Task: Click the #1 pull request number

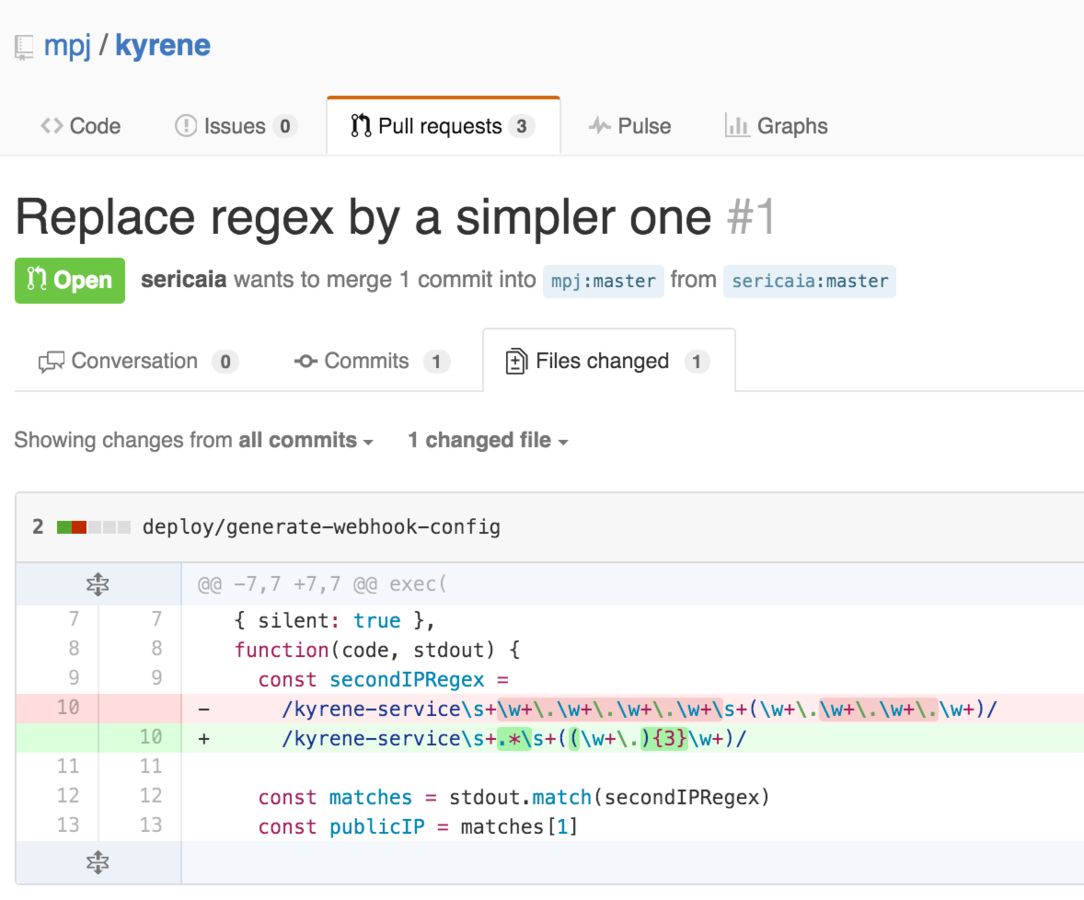Action: (x=751, y=217)
